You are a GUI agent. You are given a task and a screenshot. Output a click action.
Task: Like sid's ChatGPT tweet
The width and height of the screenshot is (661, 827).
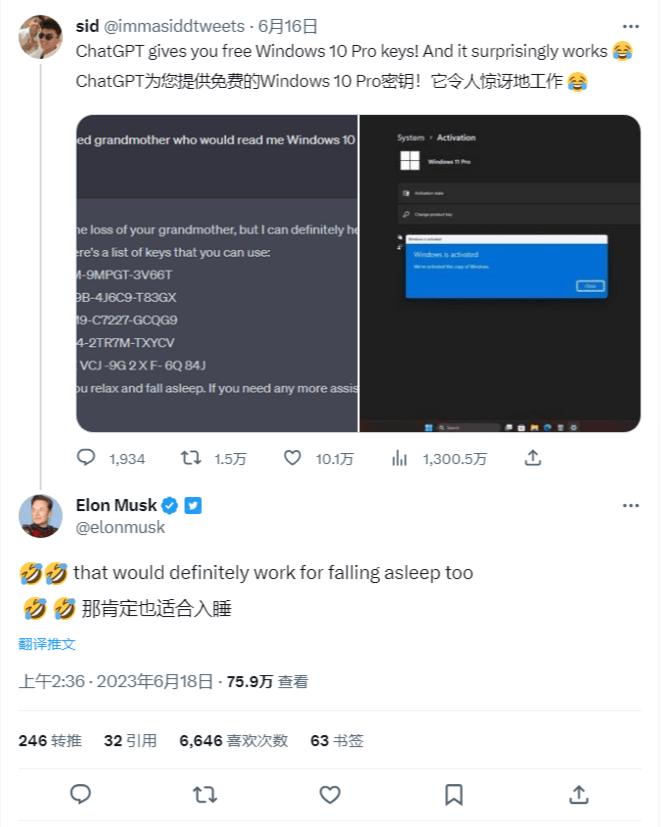pos(292,458)
